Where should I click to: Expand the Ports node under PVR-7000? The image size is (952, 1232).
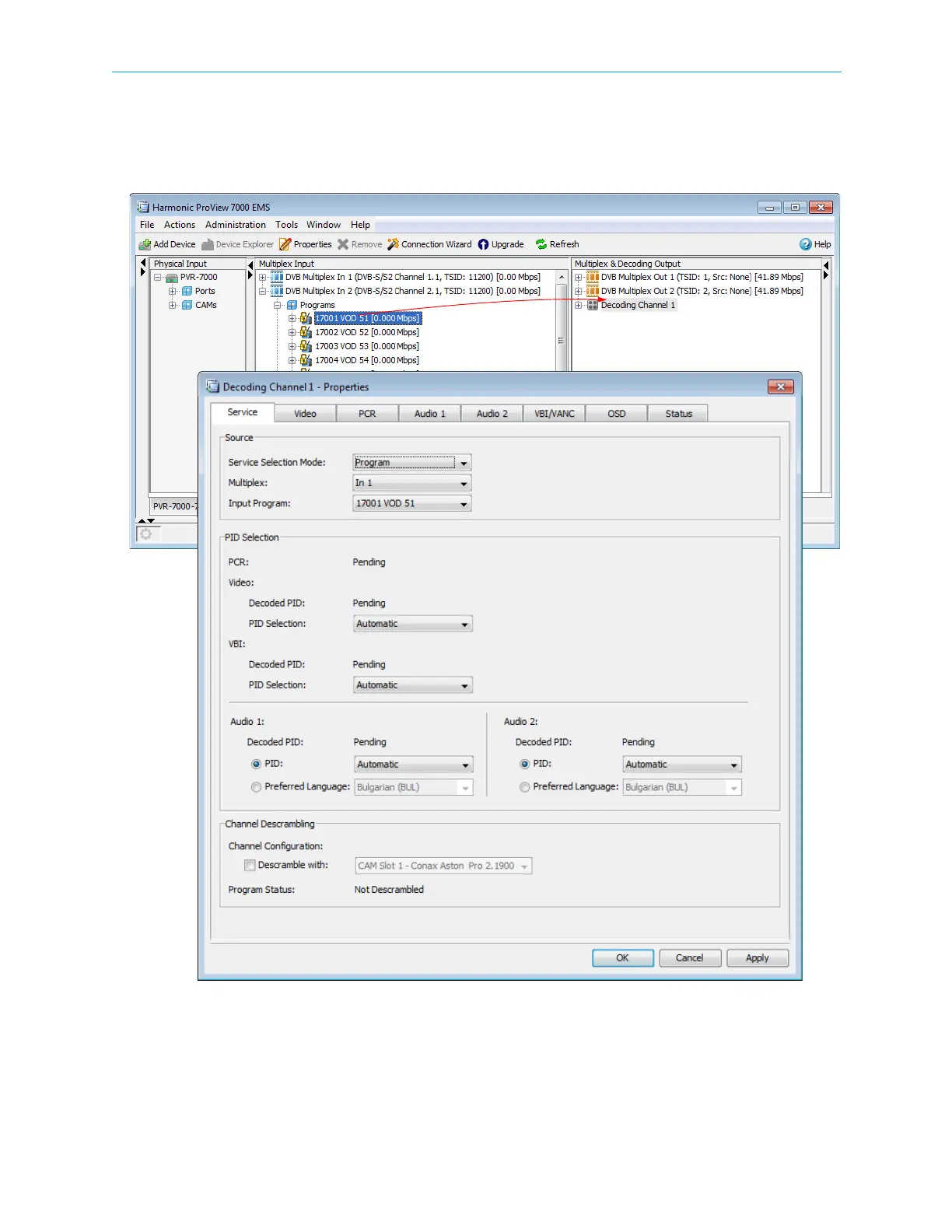(x=173, y=291)
